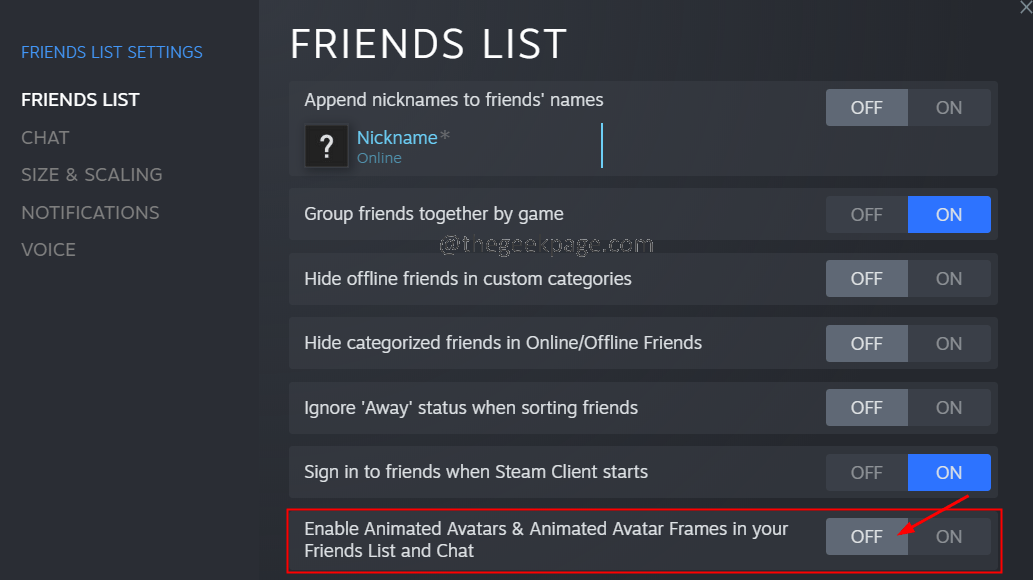Screen dimensions: 1033x580
Task: Open the Voice settings section
Action: (48, 249)
